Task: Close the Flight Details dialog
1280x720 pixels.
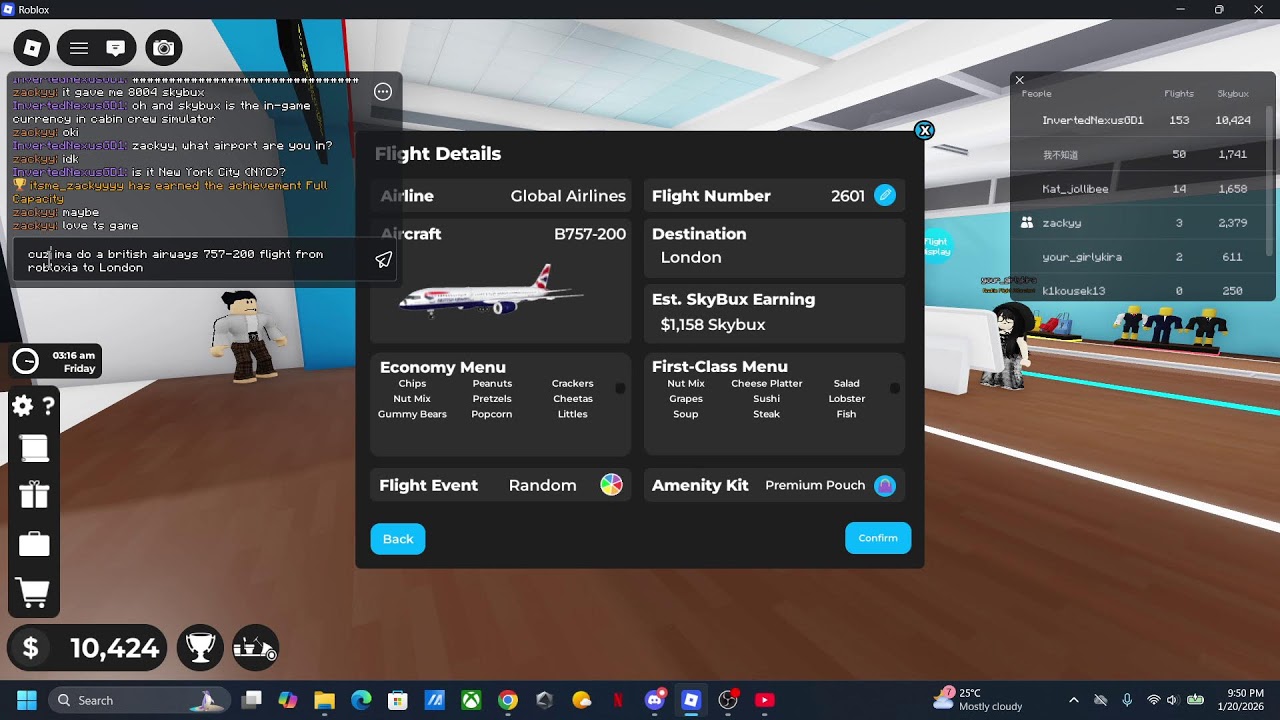Action: [x=924, y=130]
